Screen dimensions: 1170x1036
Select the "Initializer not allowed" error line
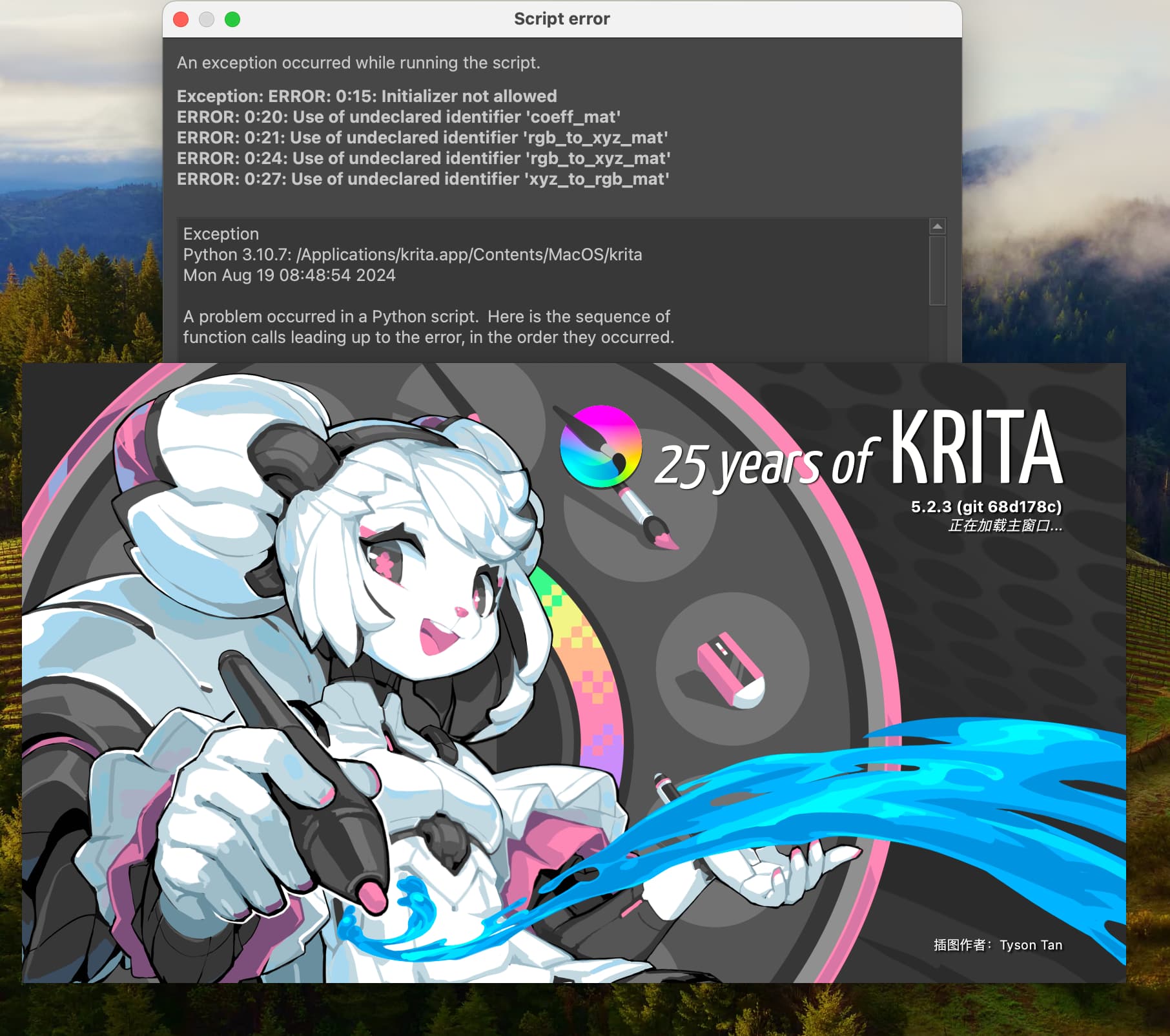pyautogui.click(x=367, y=96)
